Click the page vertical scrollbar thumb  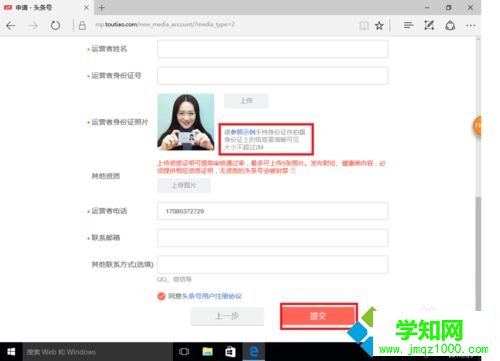tap(478, 253)
